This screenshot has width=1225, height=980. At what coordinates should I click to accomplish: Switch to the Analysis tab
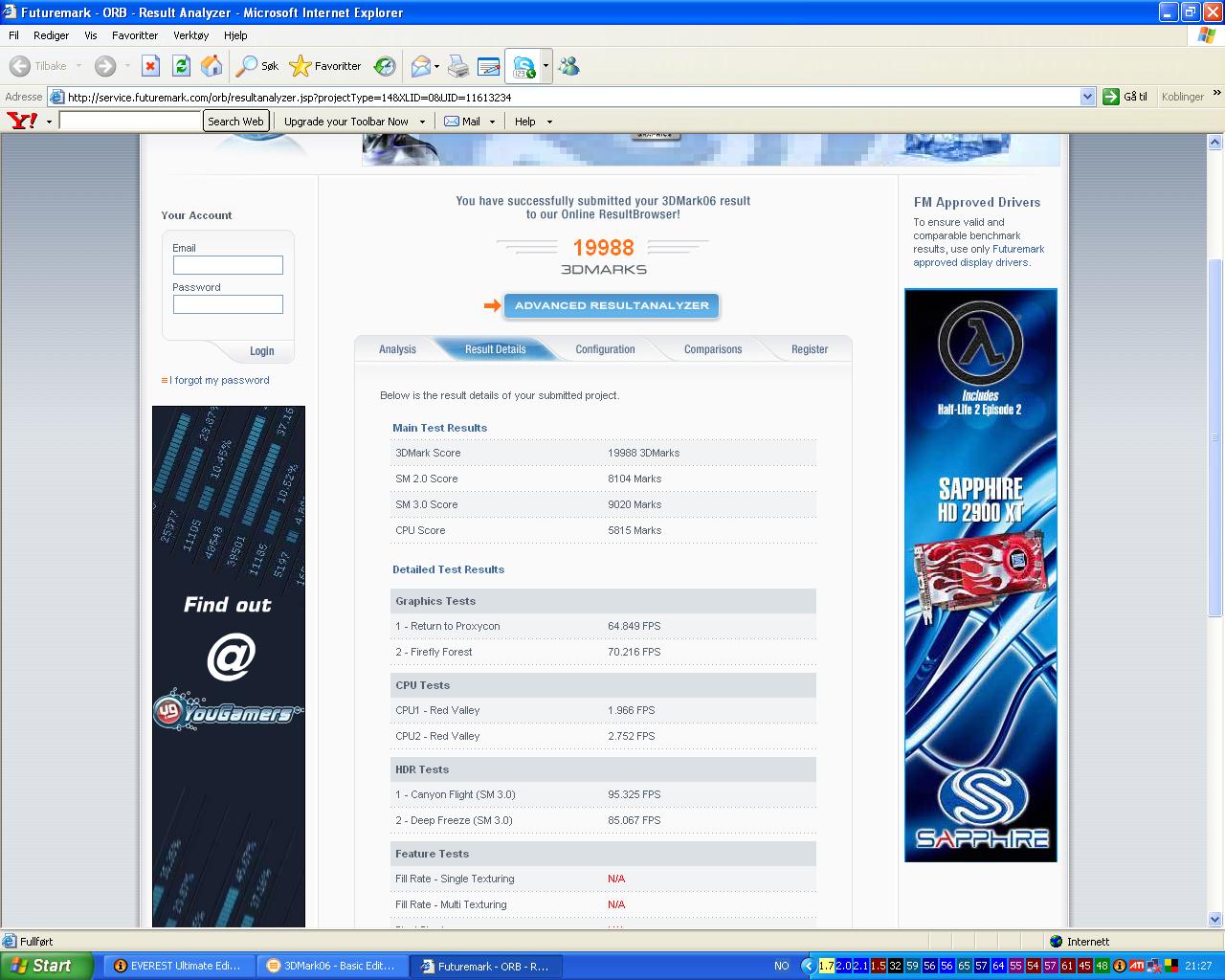(397, 349)
